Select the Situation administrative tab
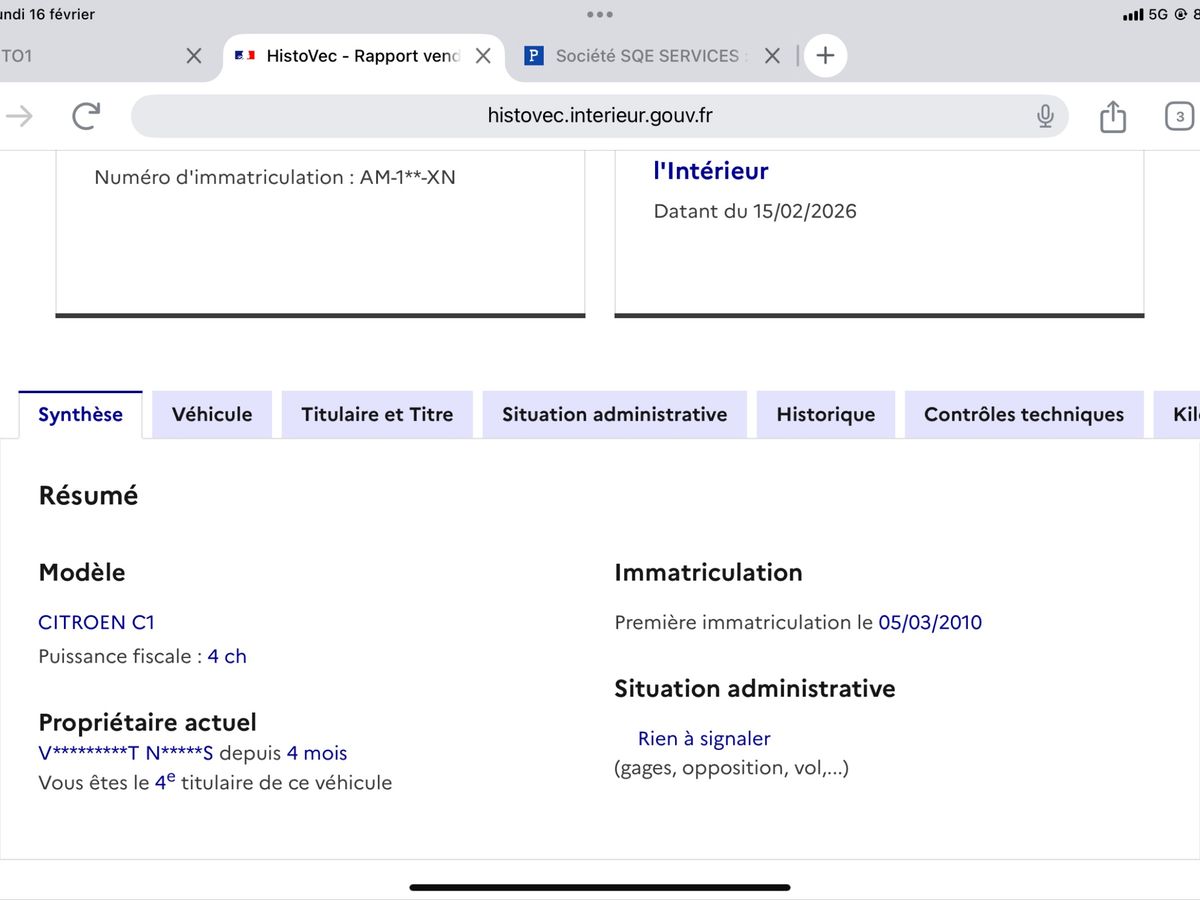The width and height of the screenshot is (1200, 900). [x=614, y=414]
